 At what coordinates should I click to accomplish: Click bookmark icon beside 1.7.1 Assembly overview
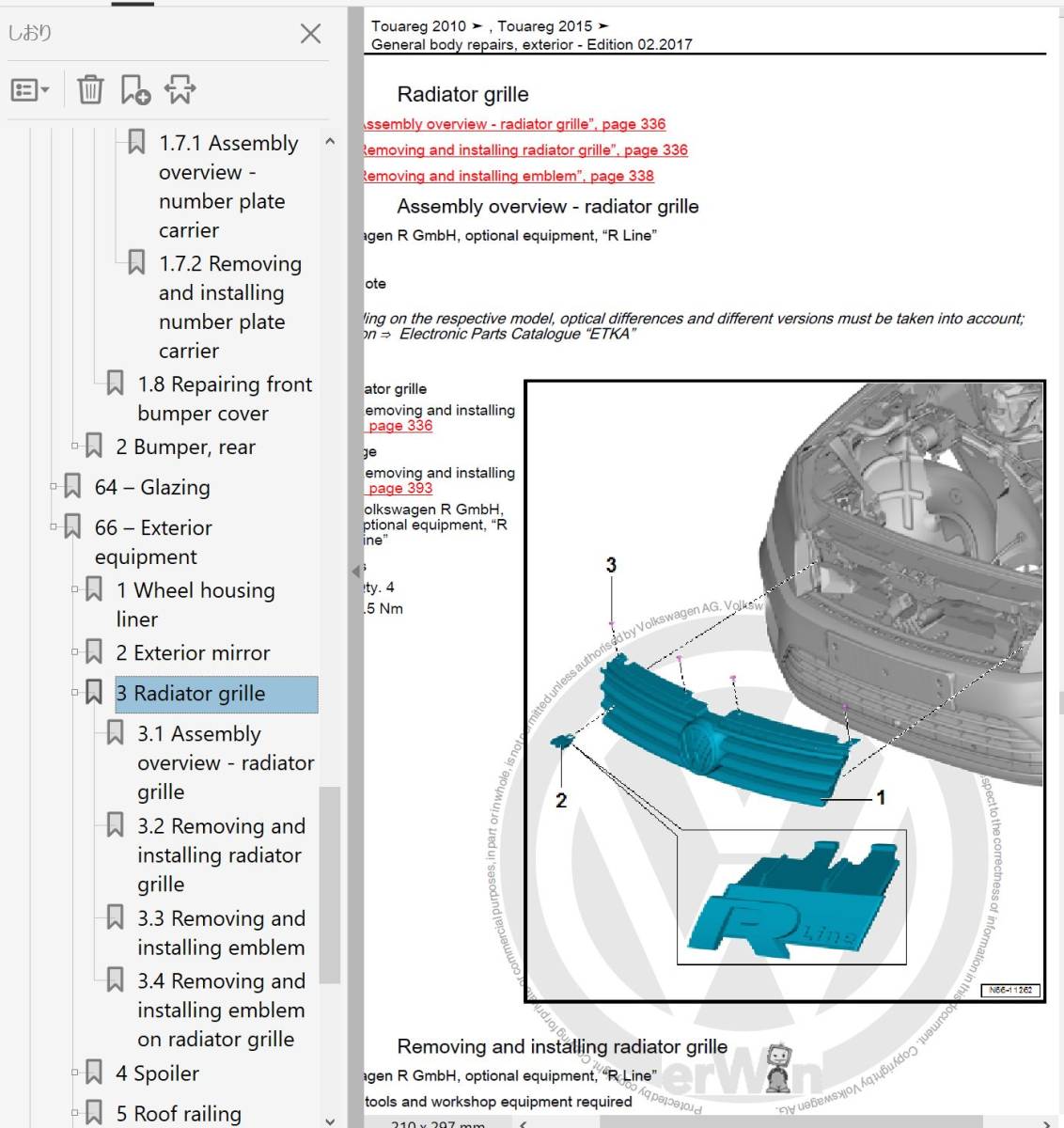(136, 142)
